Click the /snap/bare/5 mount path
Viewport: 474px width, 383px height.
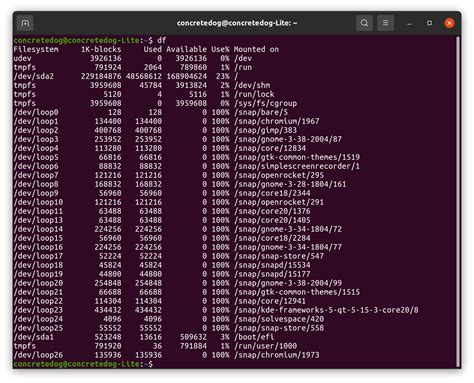tap(261, 112)
